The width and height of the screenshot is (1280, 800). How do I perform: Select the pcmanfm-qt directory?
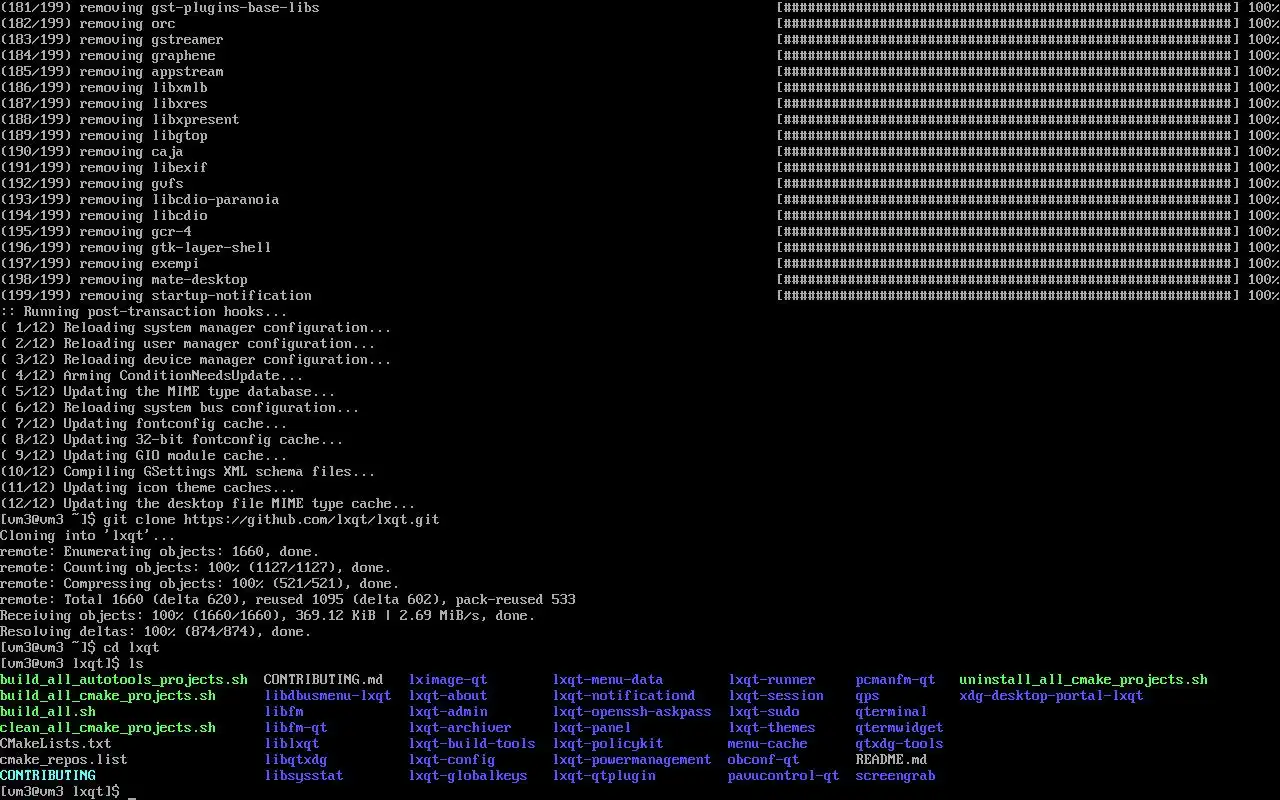pyautogui.click(x=896, y=680)
